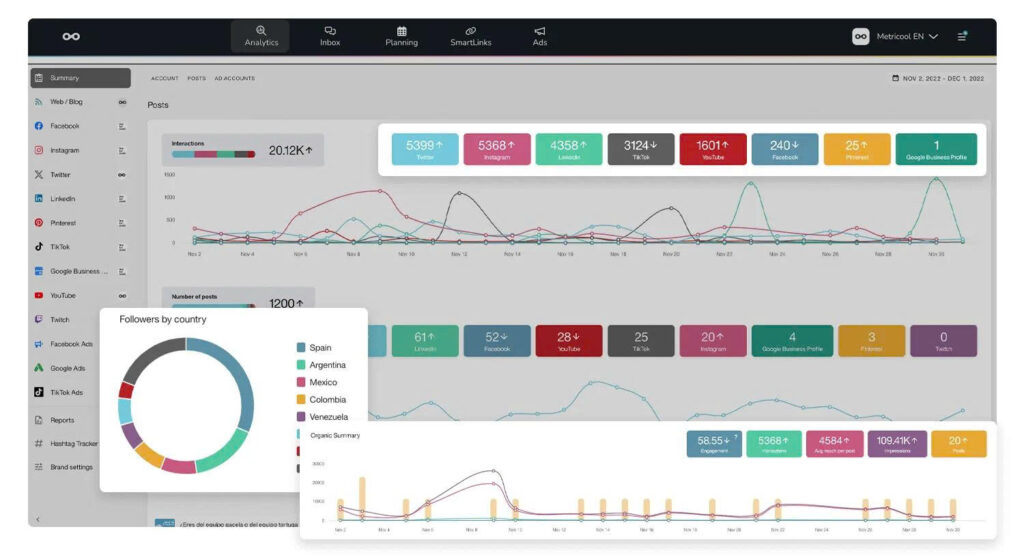The width and height of the screenshot is (1024, 555).
Task: Open the Metricool infinity logo home
Action: point(71,36)
